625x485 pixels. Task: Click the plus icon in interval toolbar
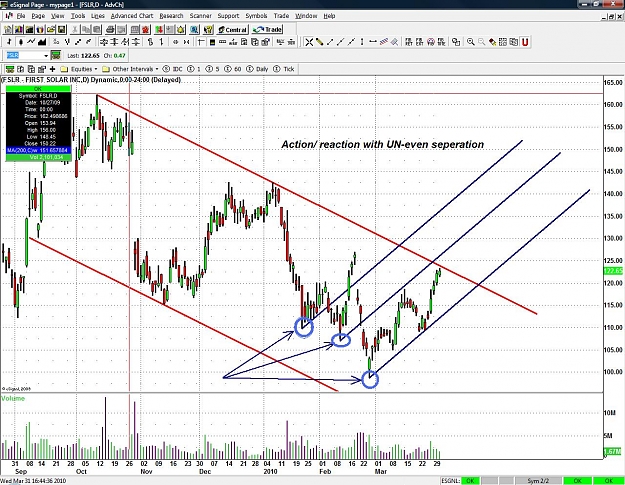52,69
